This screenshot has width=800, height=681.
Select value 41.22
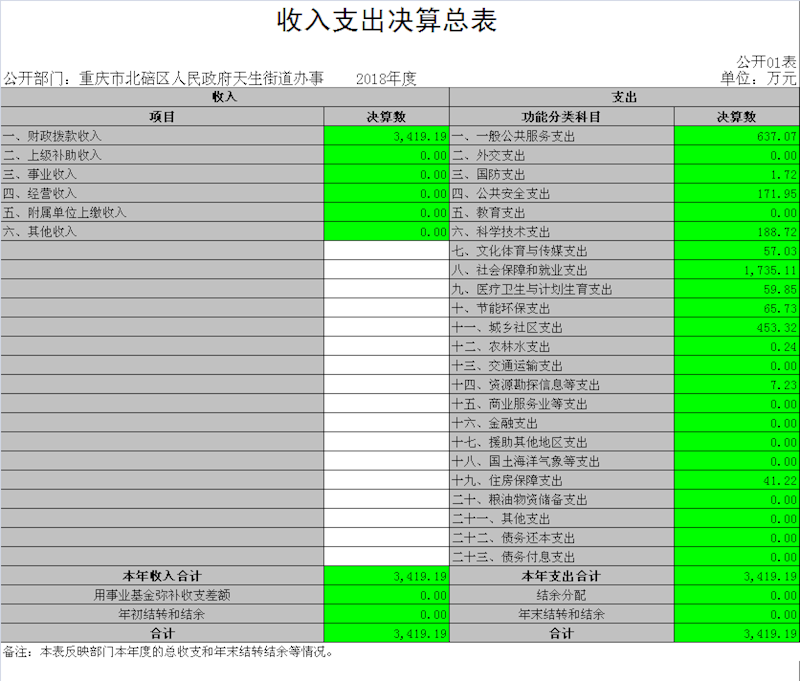point(737,481)
